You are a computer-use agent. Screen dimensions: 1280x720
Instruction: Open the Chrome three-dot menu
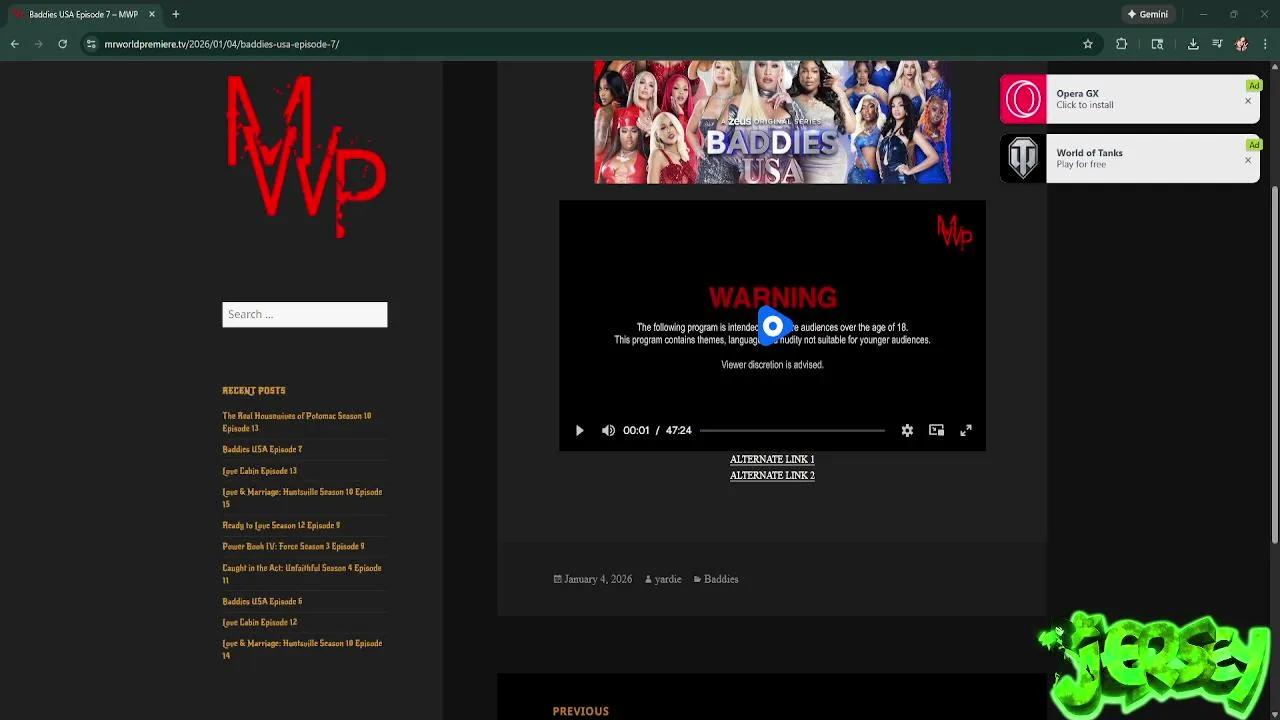tap(1265, 44)
